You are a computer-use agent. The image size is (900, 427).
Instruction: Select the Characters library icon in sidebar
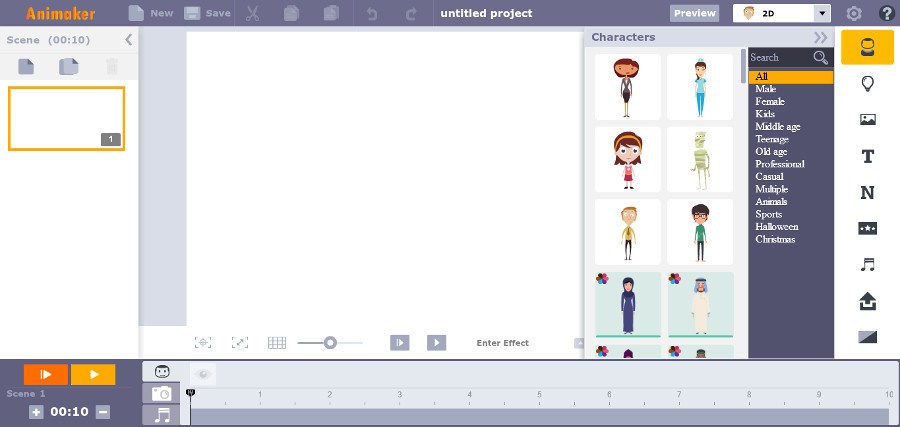(867, 47)
